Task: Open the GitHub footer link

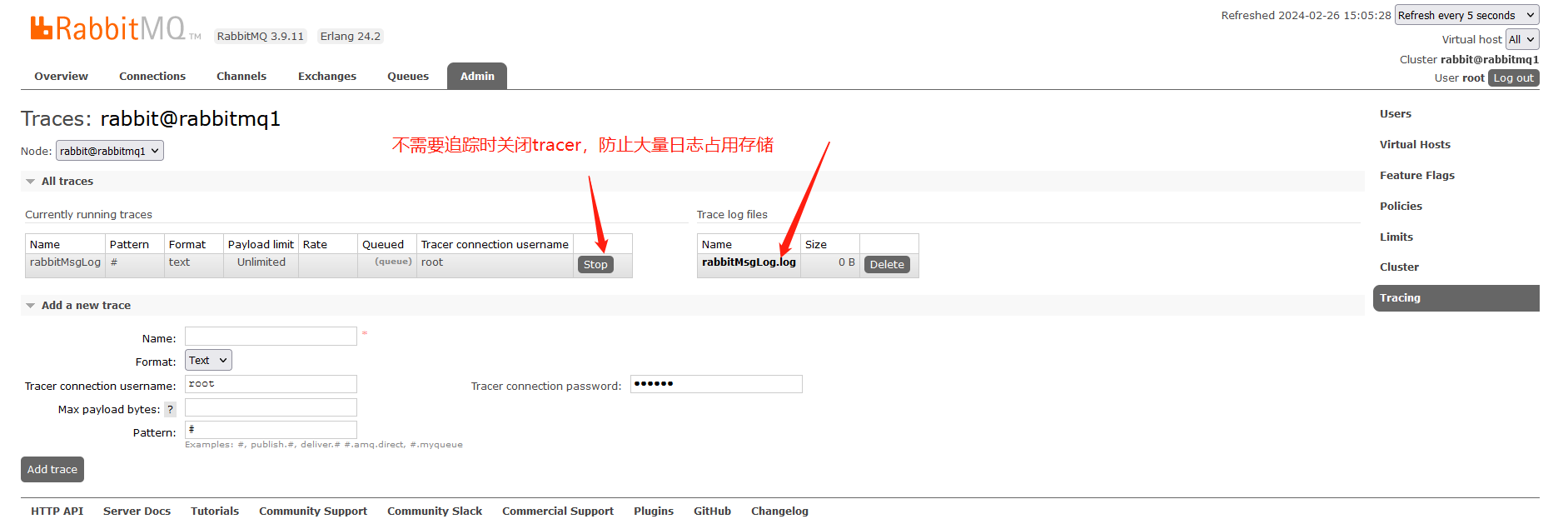Action: (x=712, y=511)
